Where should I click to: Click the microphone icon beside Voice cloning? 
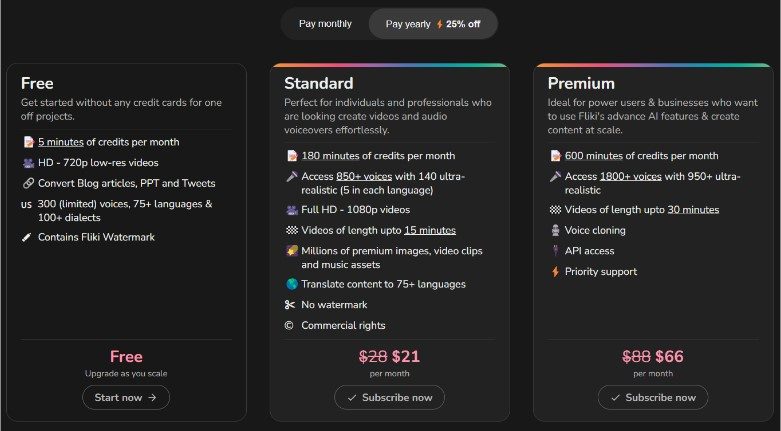tap(555, 230)
